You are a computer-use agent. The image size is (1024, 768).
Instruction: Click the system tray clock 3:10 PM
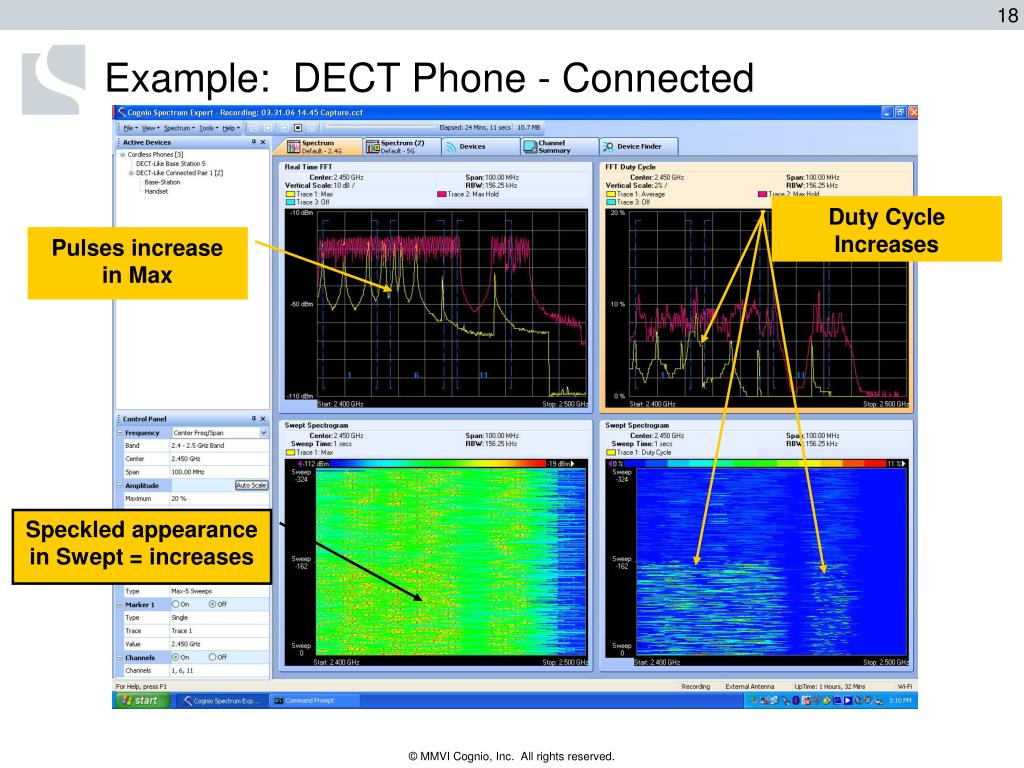point(900,701)
